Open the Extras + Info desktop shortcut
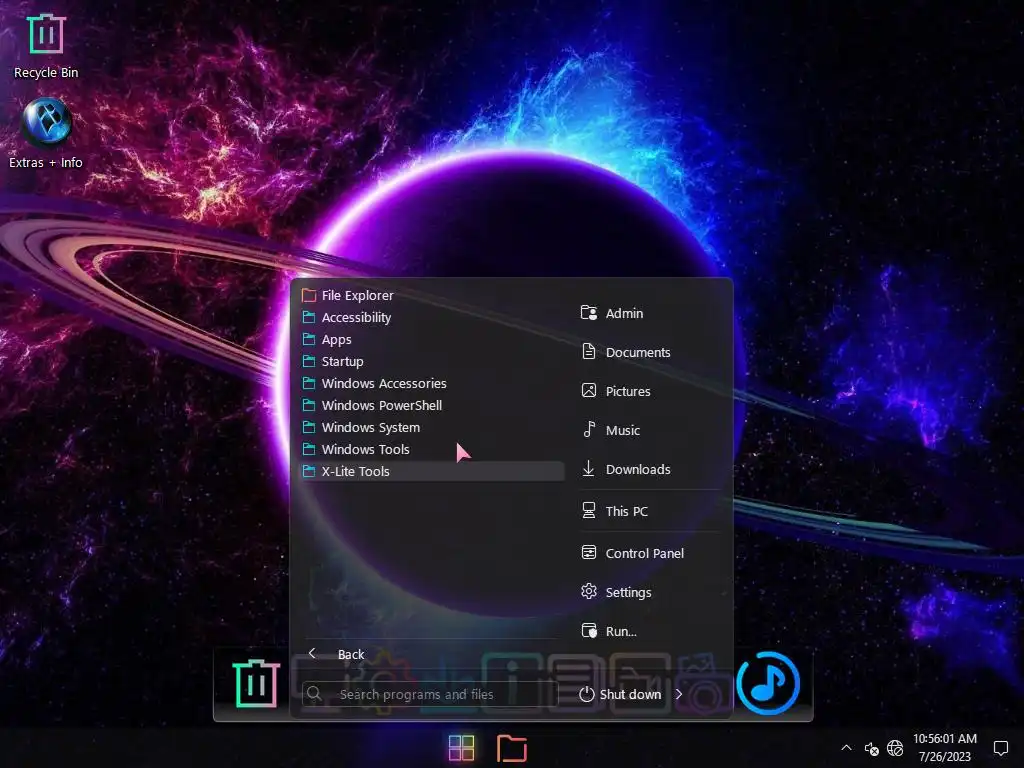Screen dimensions: 1024x768 click(x=46, y=134)
